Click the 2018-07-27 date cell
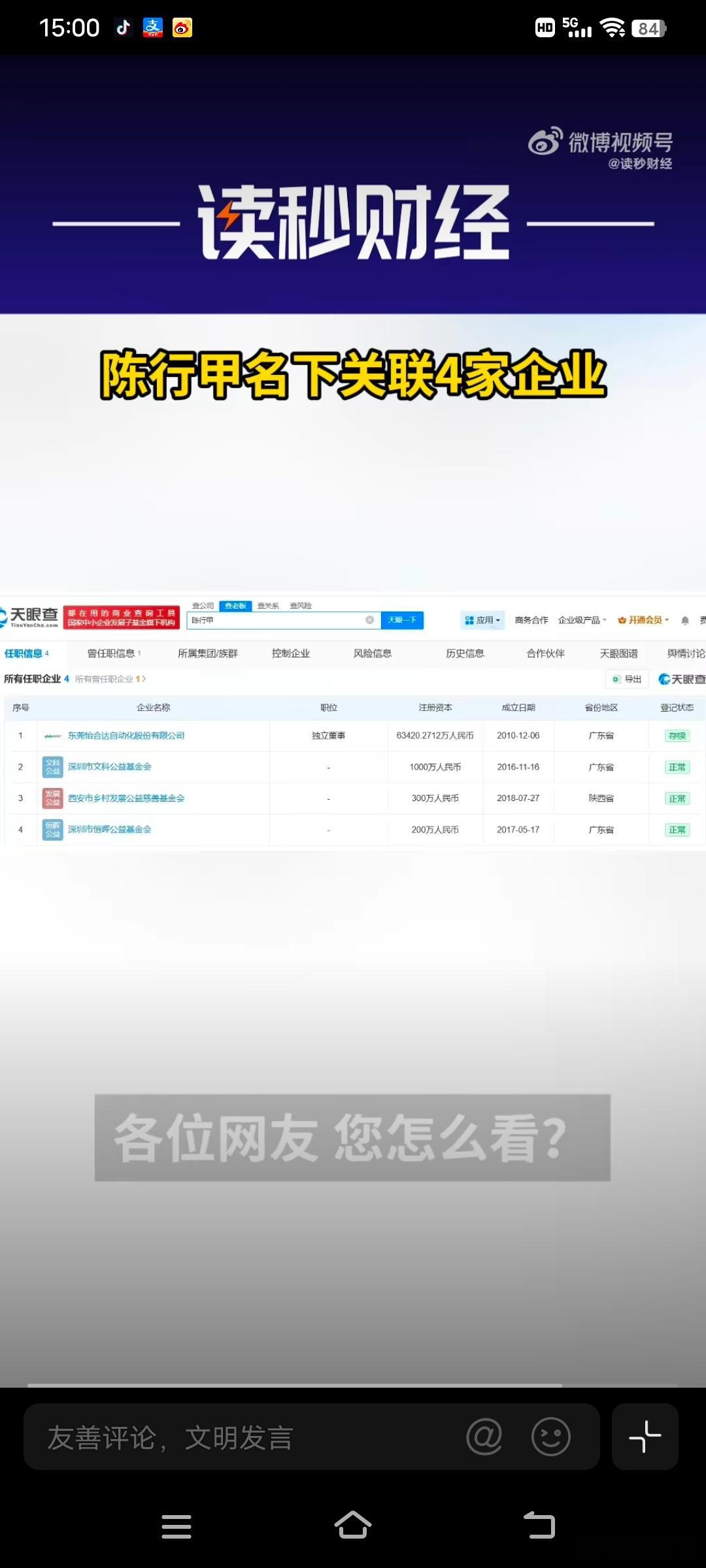This screenshot has width=706, height=1568. click(518, 798)
